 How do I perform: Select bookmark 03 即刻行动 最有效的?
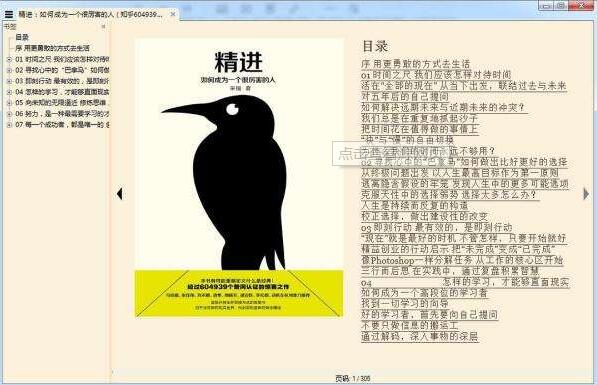(x=62, y=81)
